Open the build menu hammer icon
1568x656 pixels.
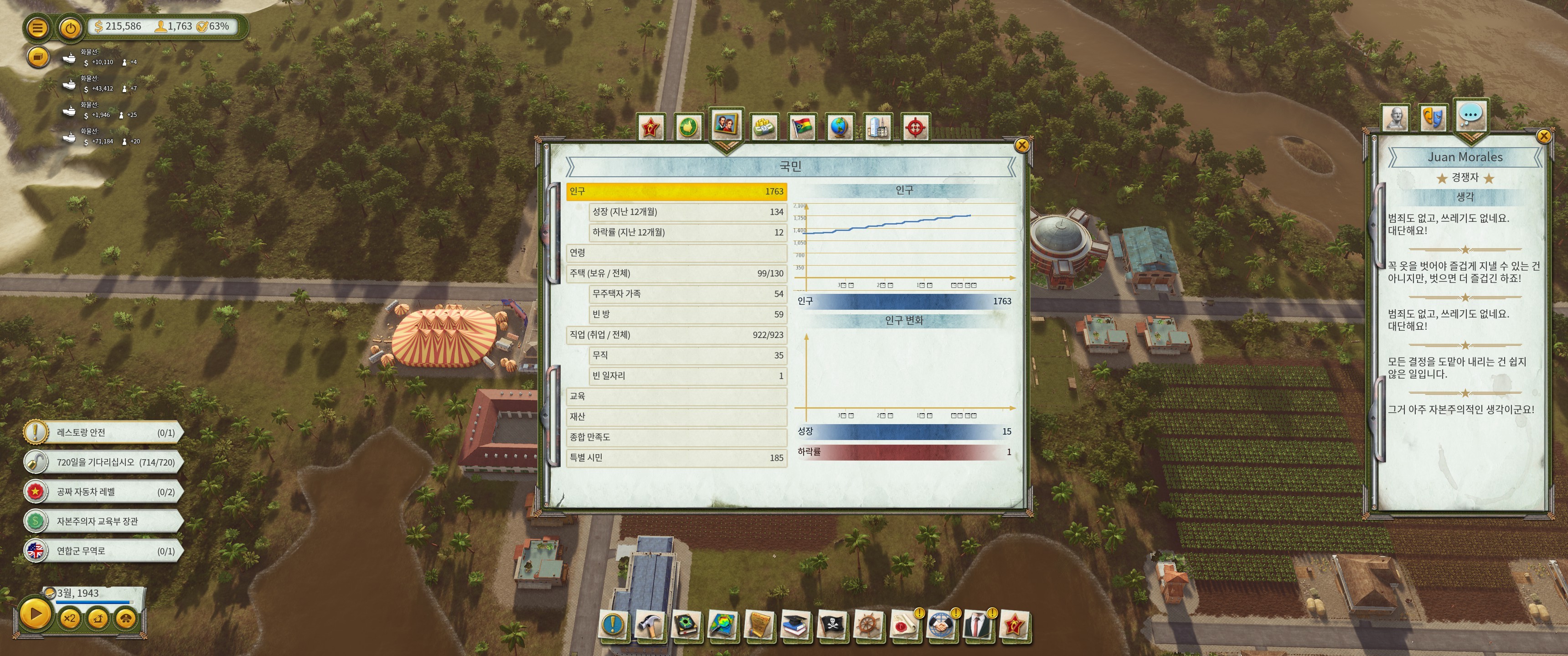click(650, 625)
